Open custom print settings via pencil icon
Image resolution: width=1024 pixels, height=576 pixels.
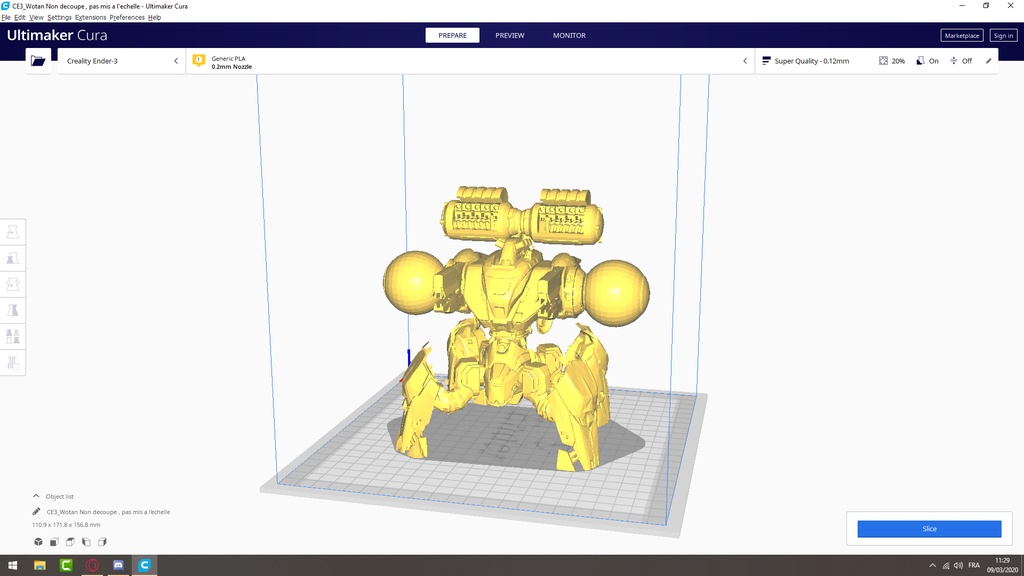click(988, 61)
